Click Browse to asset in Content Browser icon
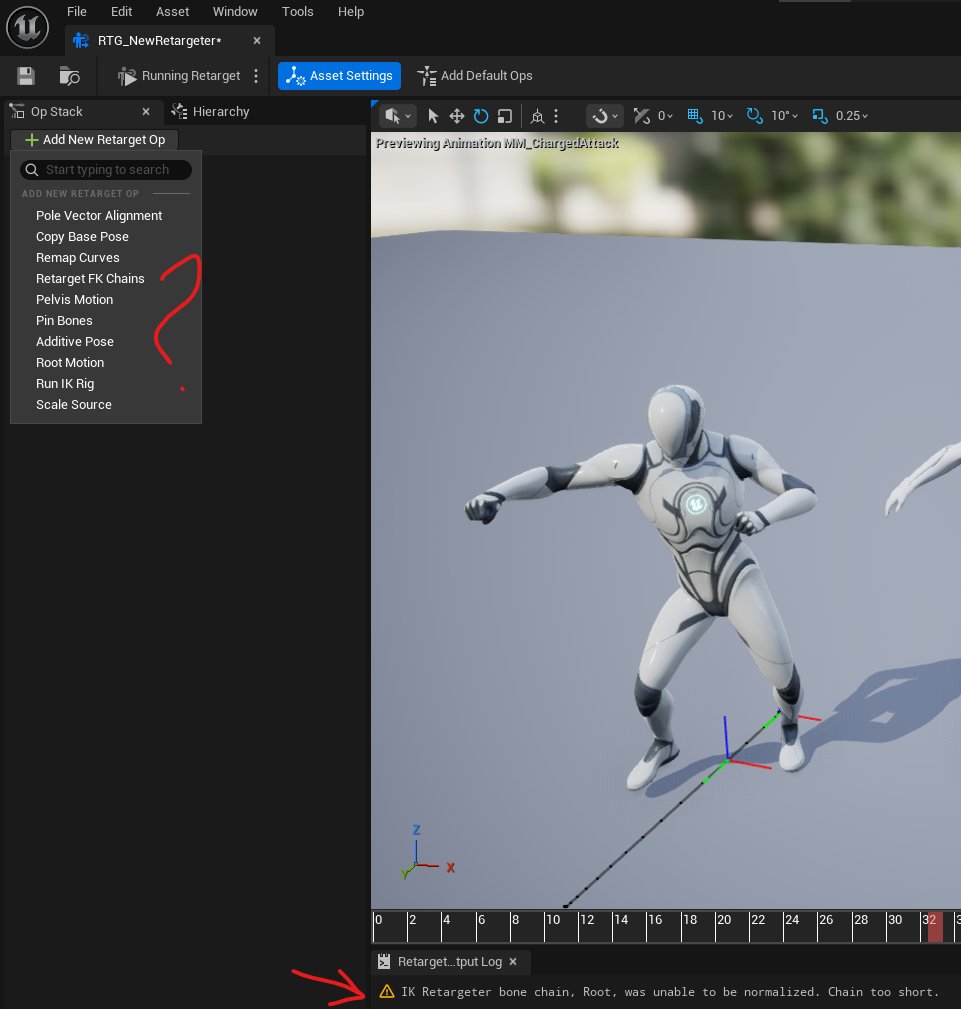The image size is (961, 1009). [69, 76]
